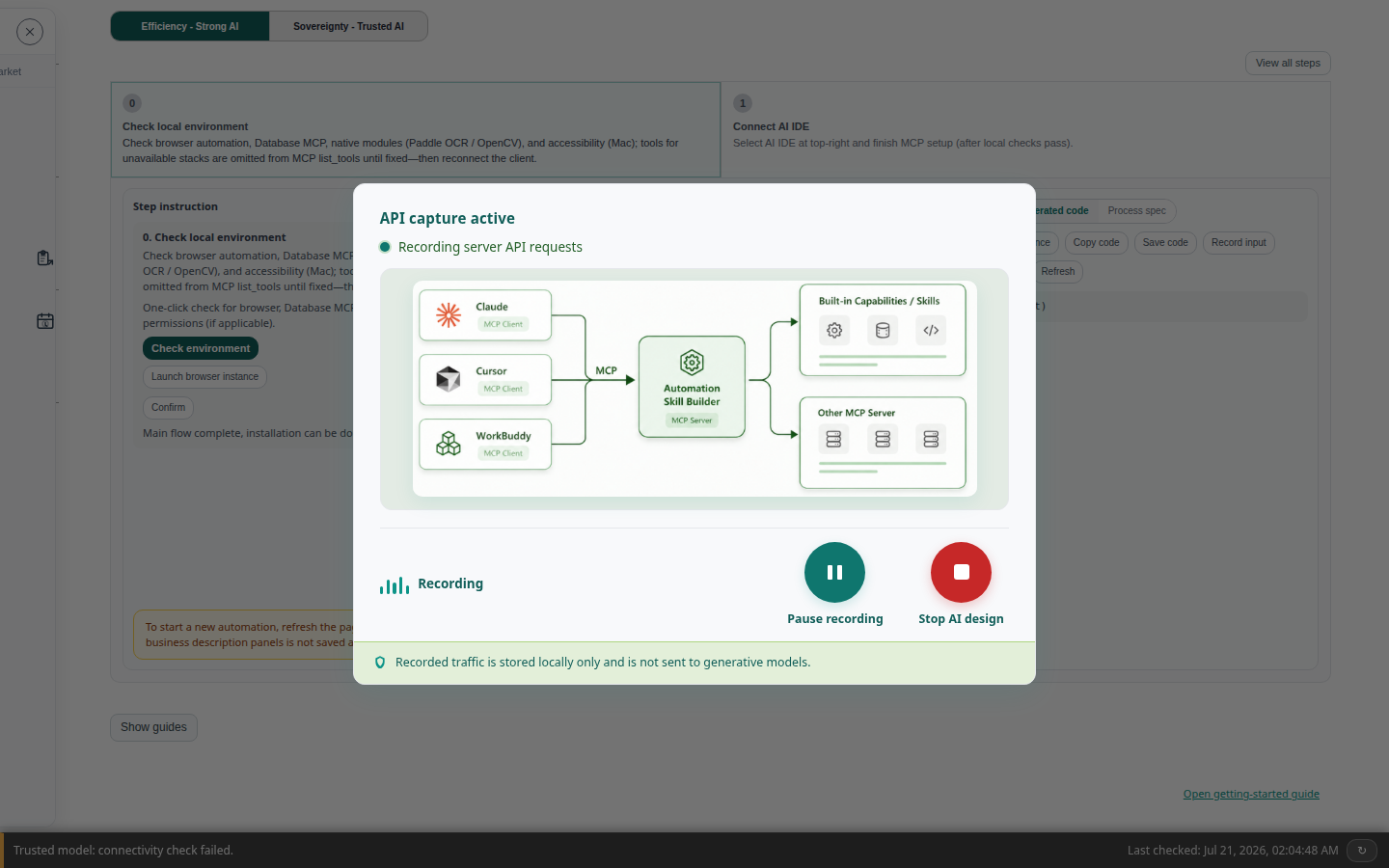Switch to Sovereignty - Trusted AI tab
1389x868 pixels.
tap(348, 26)
